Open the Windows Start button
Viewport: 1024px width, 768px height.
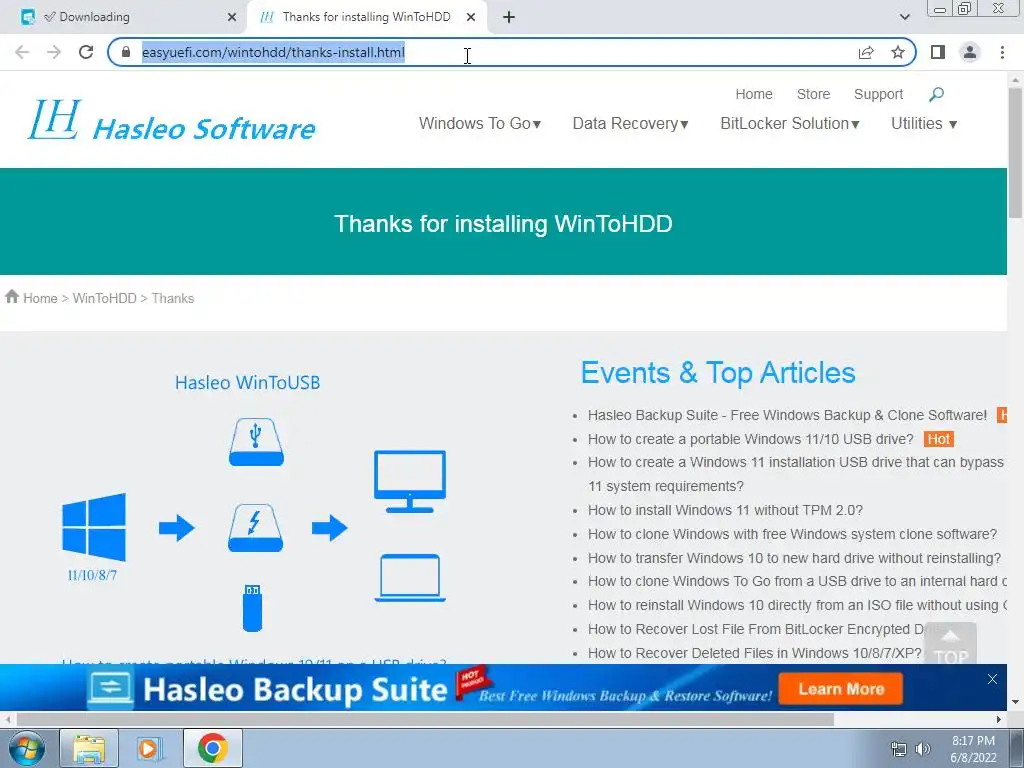[x=27, y=748]
